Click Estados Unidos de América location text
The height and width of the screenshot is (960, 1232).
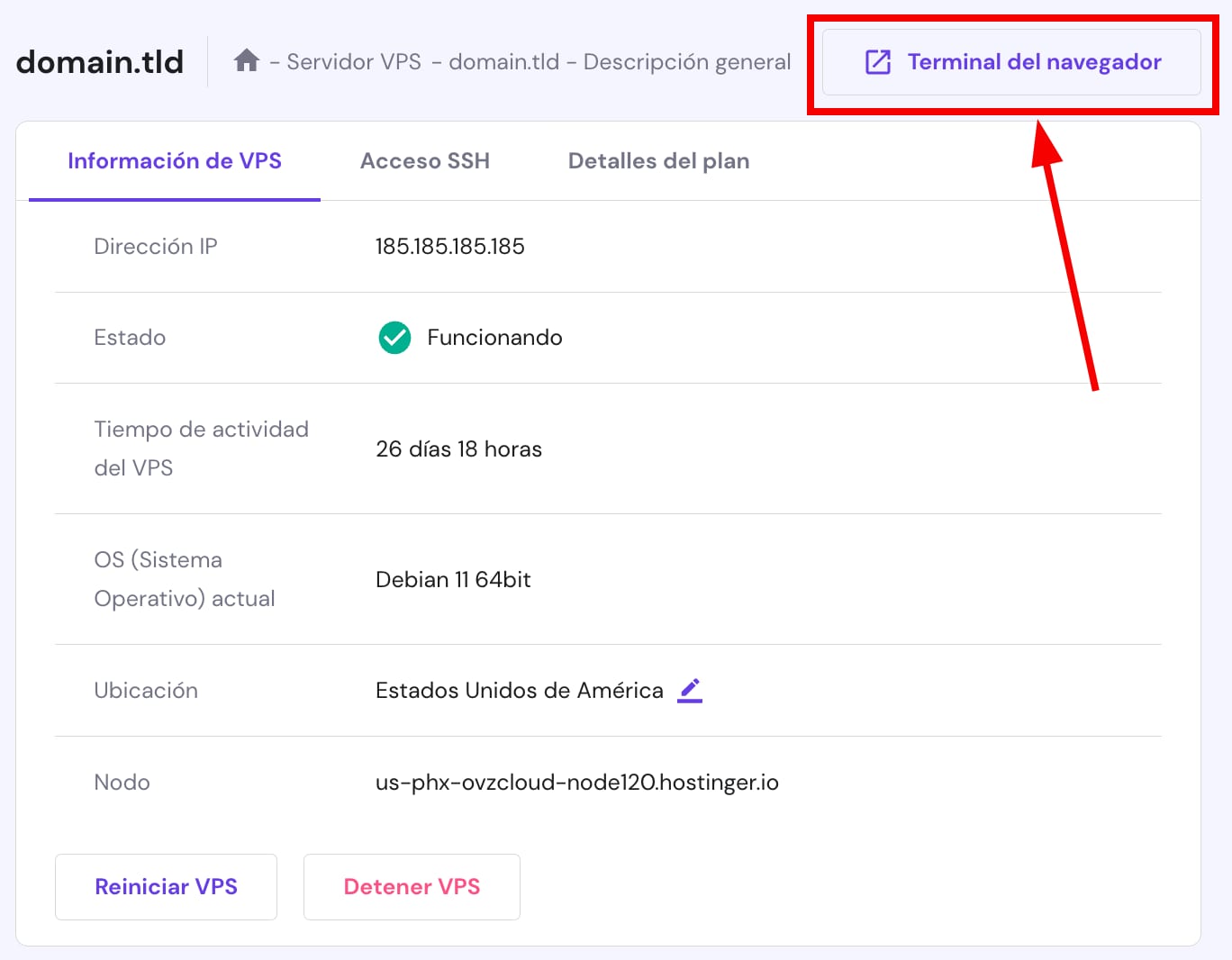tap(519, 690)
